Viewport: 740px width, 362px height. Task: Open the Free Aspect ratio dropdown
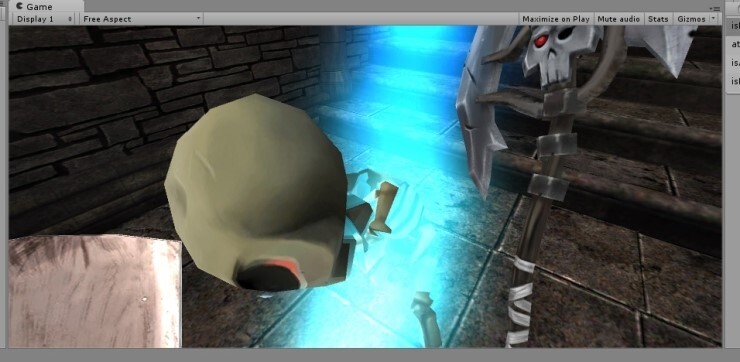[141, 19]
